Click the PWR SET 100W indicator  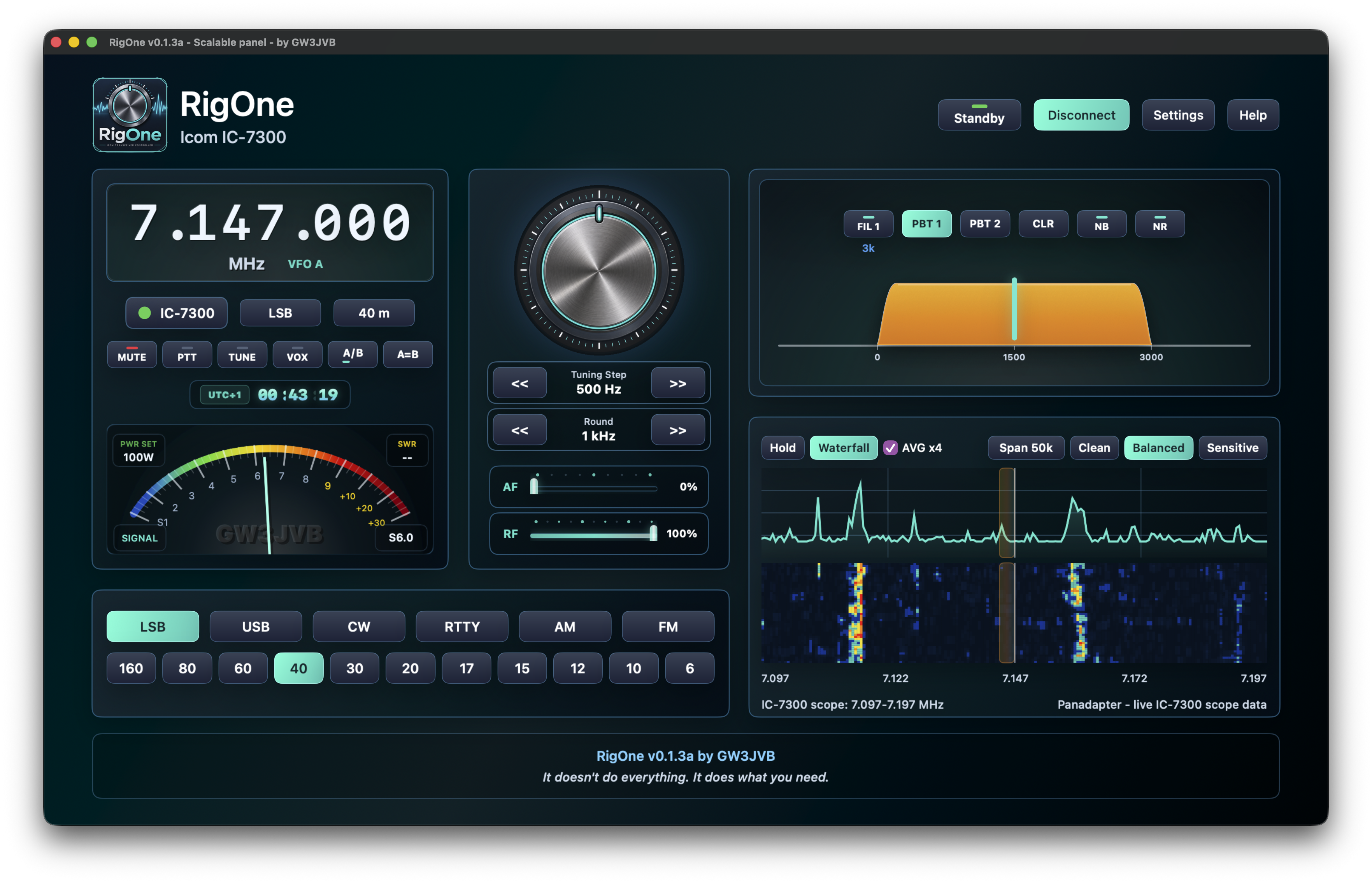tap(138, 451)
